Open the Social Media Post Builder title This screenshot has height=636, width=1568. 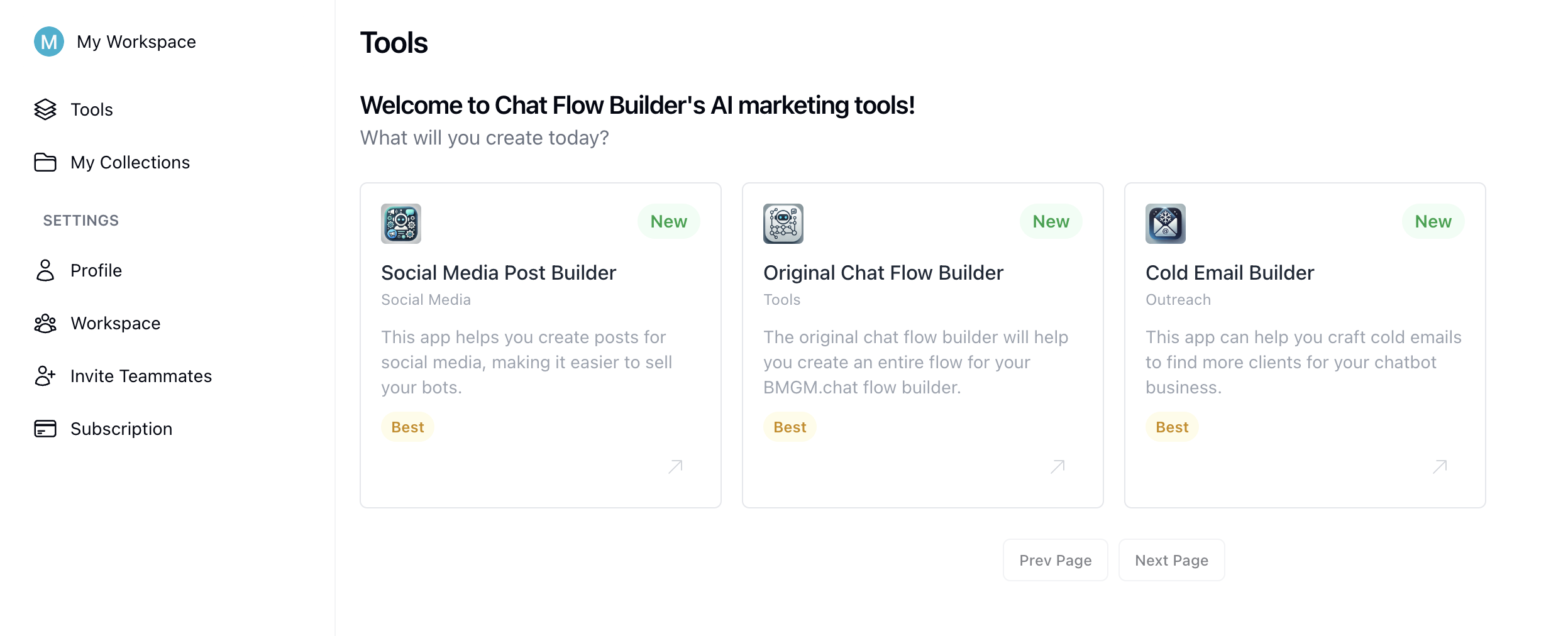[x=499, y=273]
